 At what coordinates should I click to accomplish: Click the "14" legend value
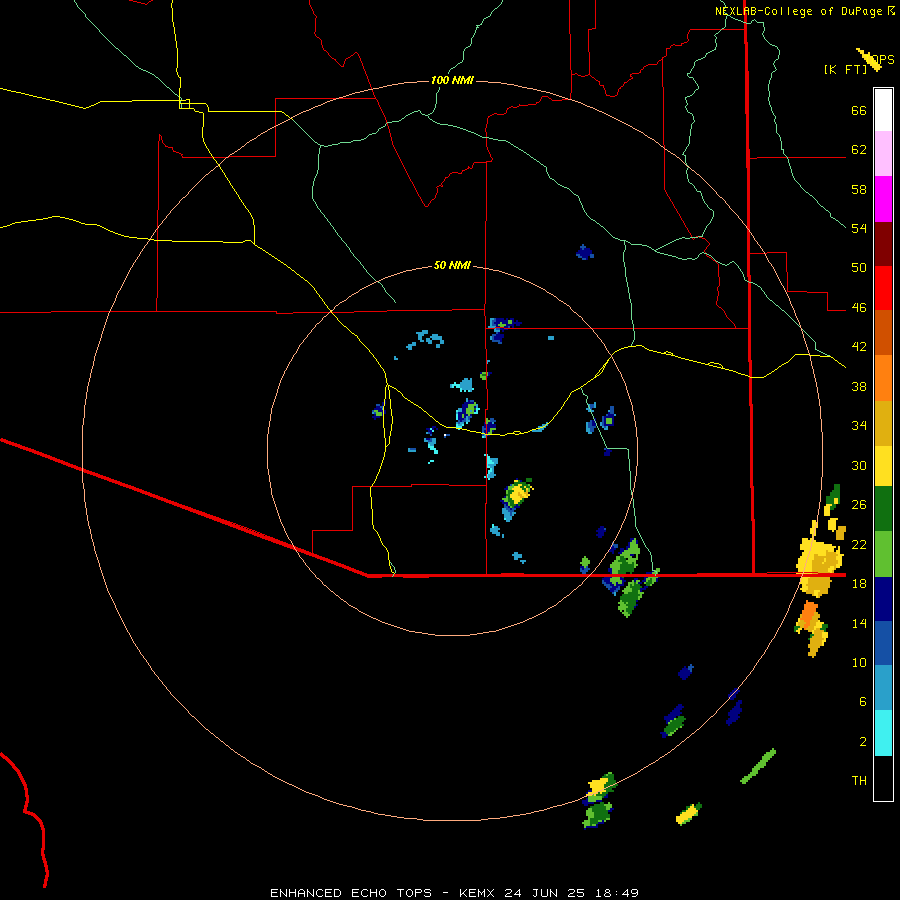click(859, 623)
